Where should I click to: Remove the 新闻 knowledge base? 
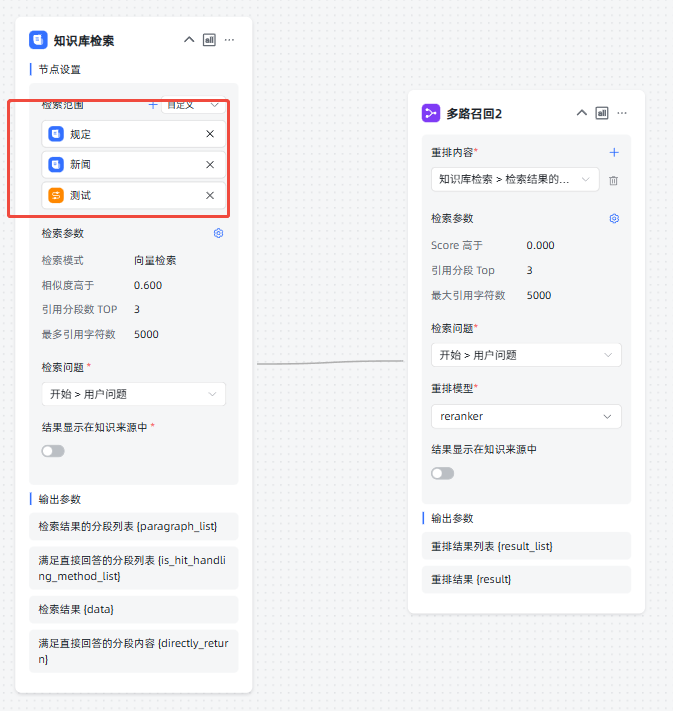tap(210, 164)
